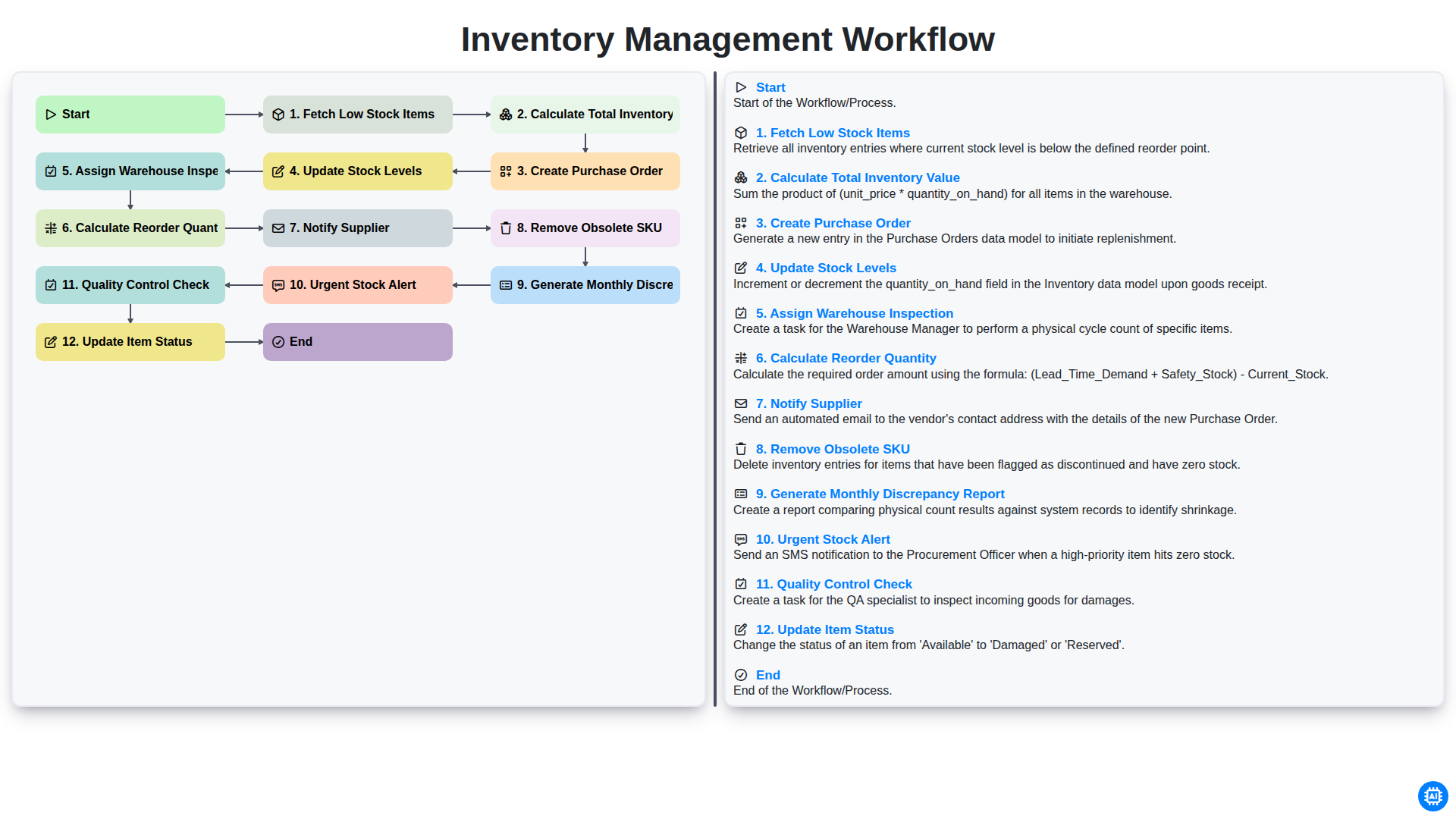Open the 6. Calculate Reorder Quantity link

[846, 358]
